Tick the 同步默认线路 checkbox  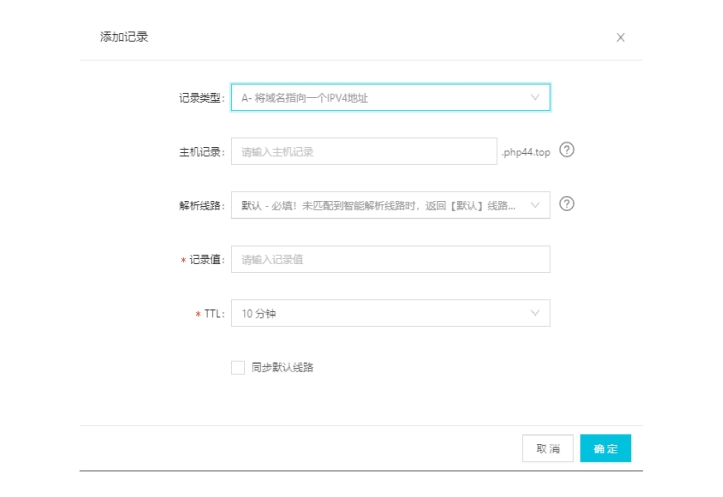(238, 367)
